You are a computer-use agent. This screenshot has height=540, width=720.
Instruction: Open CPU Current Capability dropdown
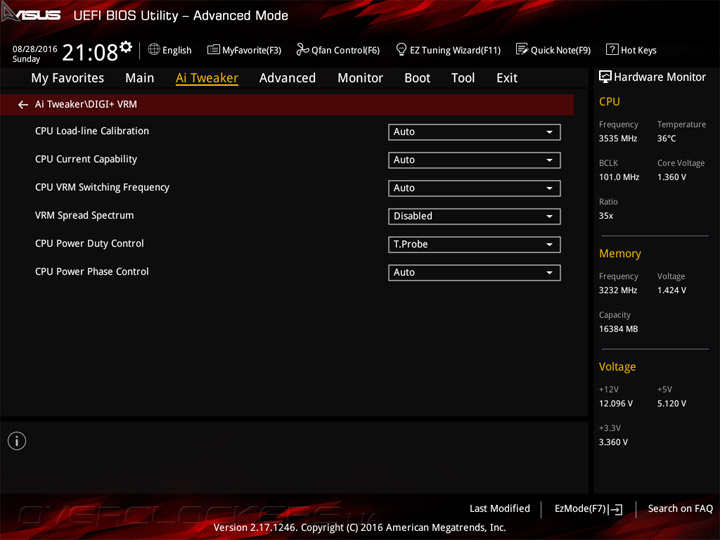click(474, 160)
